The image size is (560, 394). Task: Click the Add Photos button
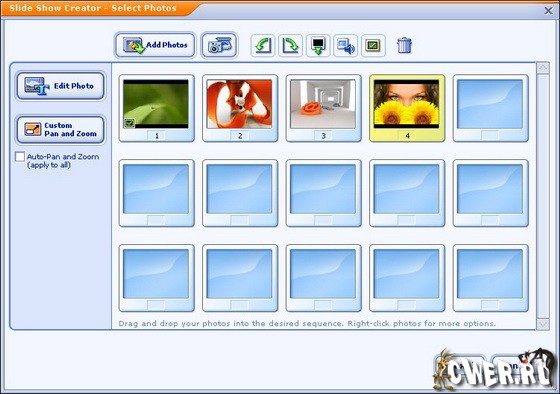tap(155, 45)
